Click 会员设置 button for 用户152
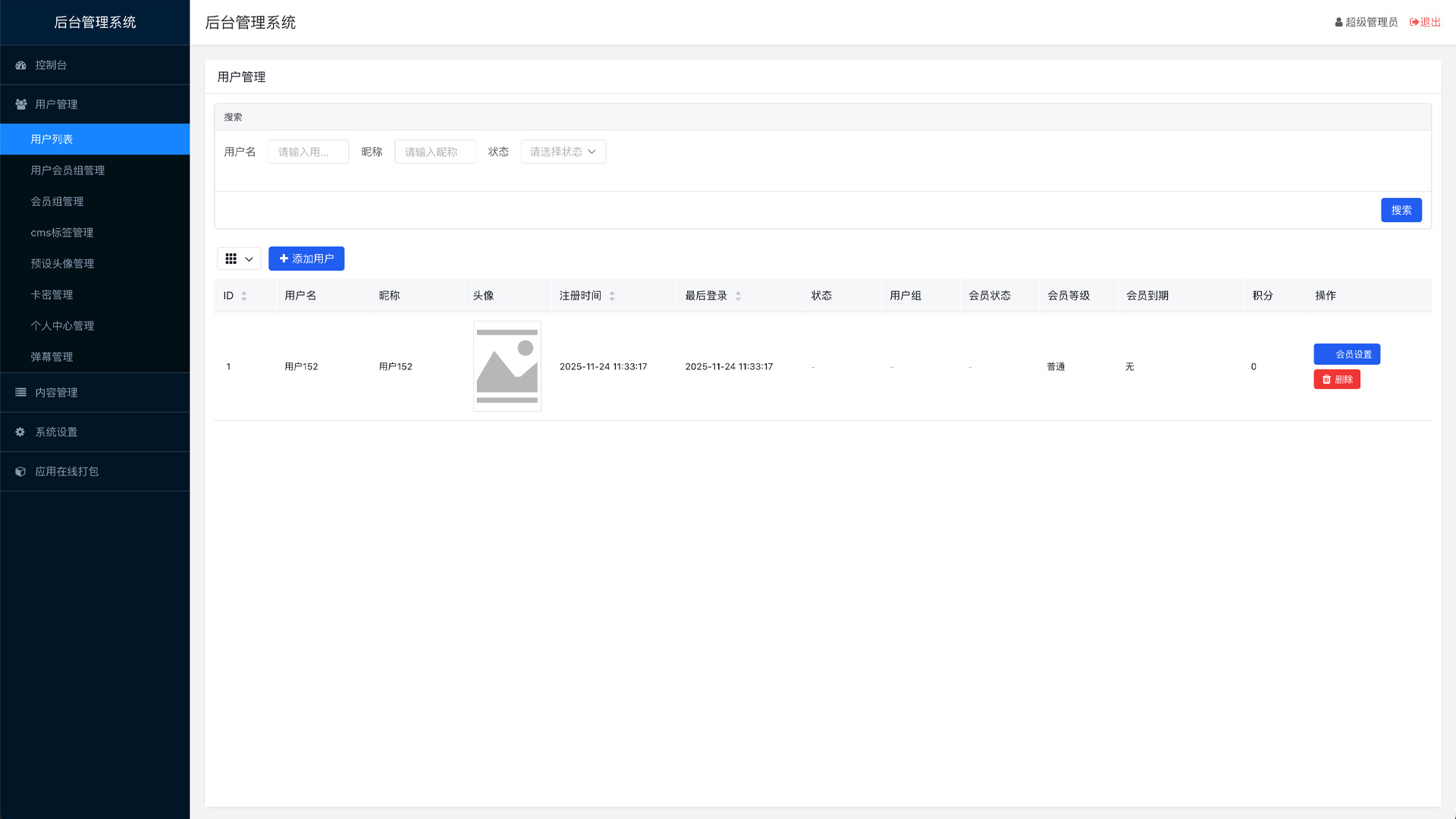 tap(1347, 353)
